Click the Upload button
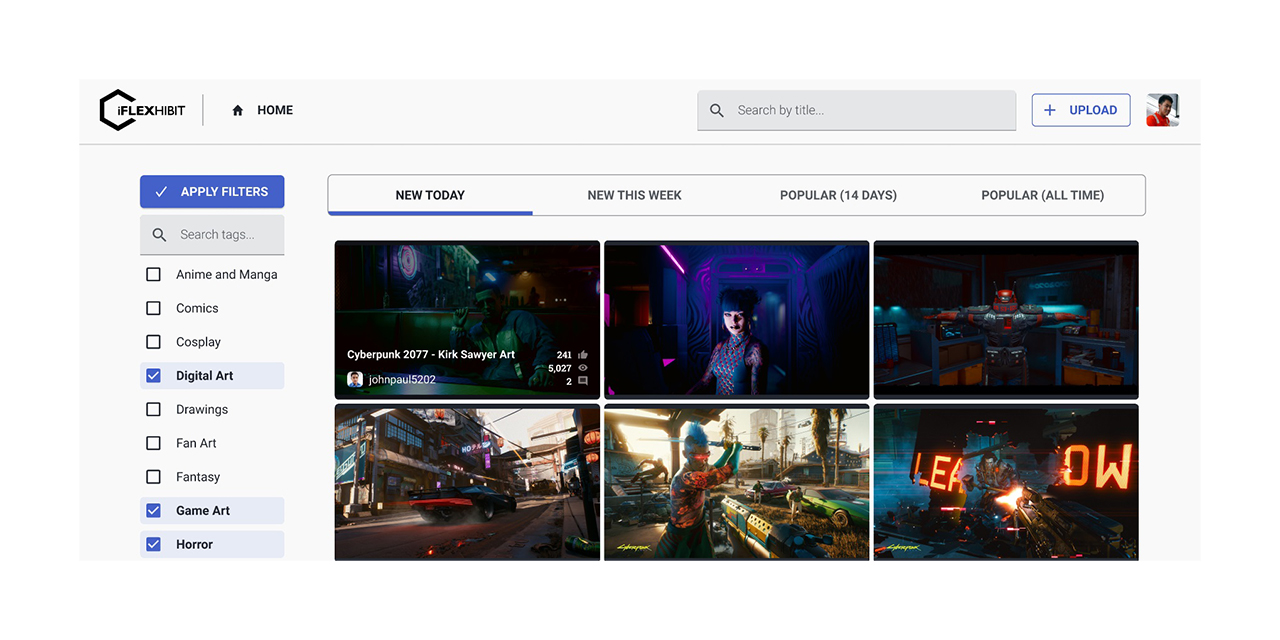 1081,110
